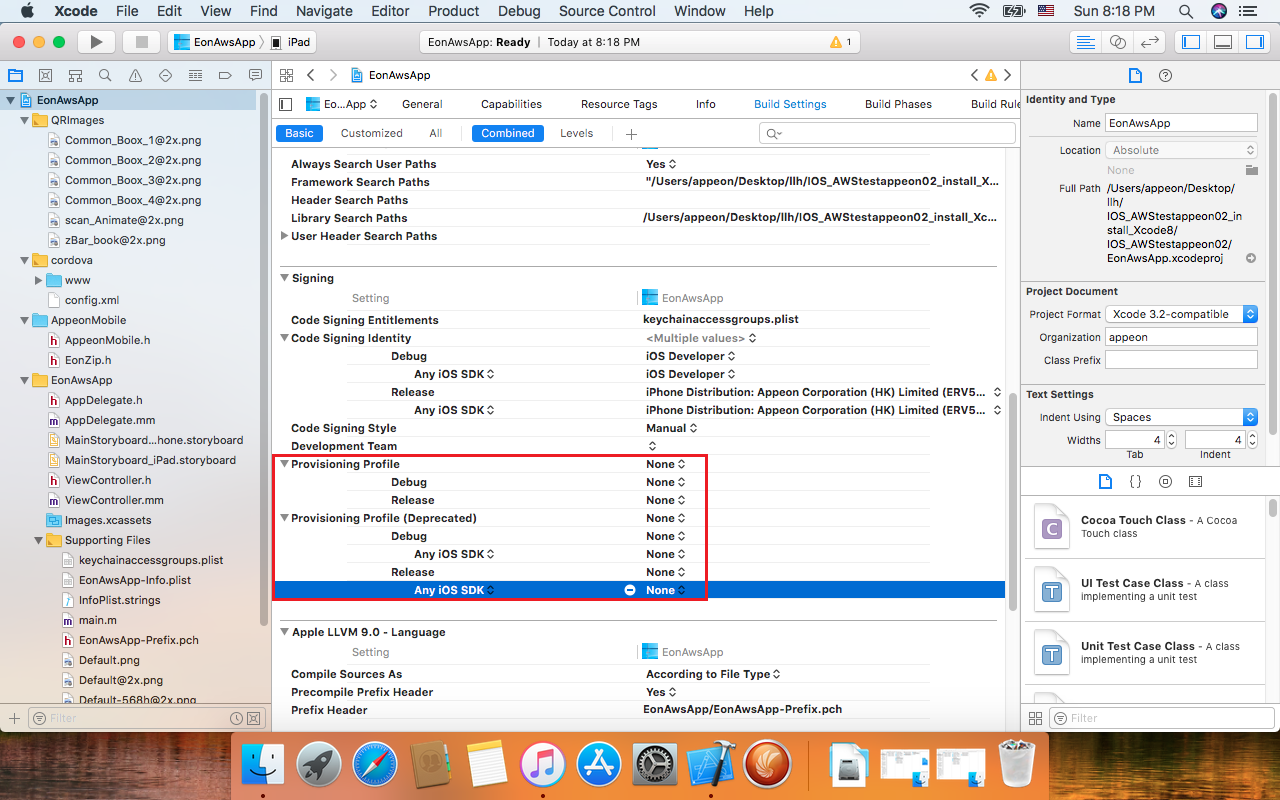1280x800 pixels.
Task: Go back with jump bar left arrow
Action: coord(311,75)
